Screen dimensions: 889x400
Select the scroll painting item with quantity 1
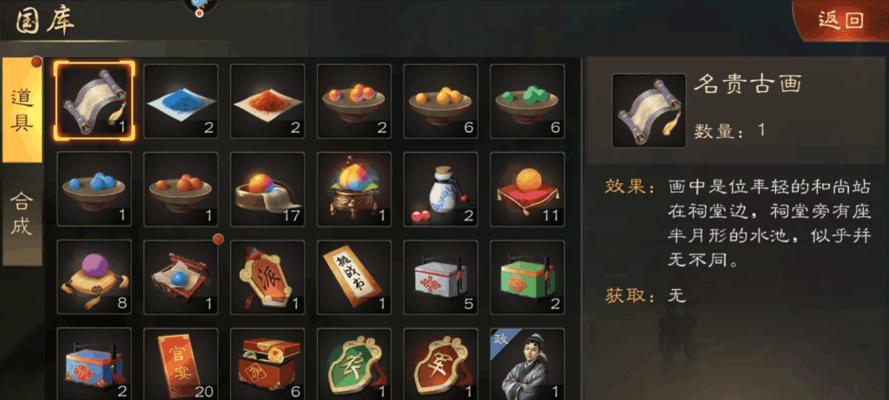click(94, 101)
